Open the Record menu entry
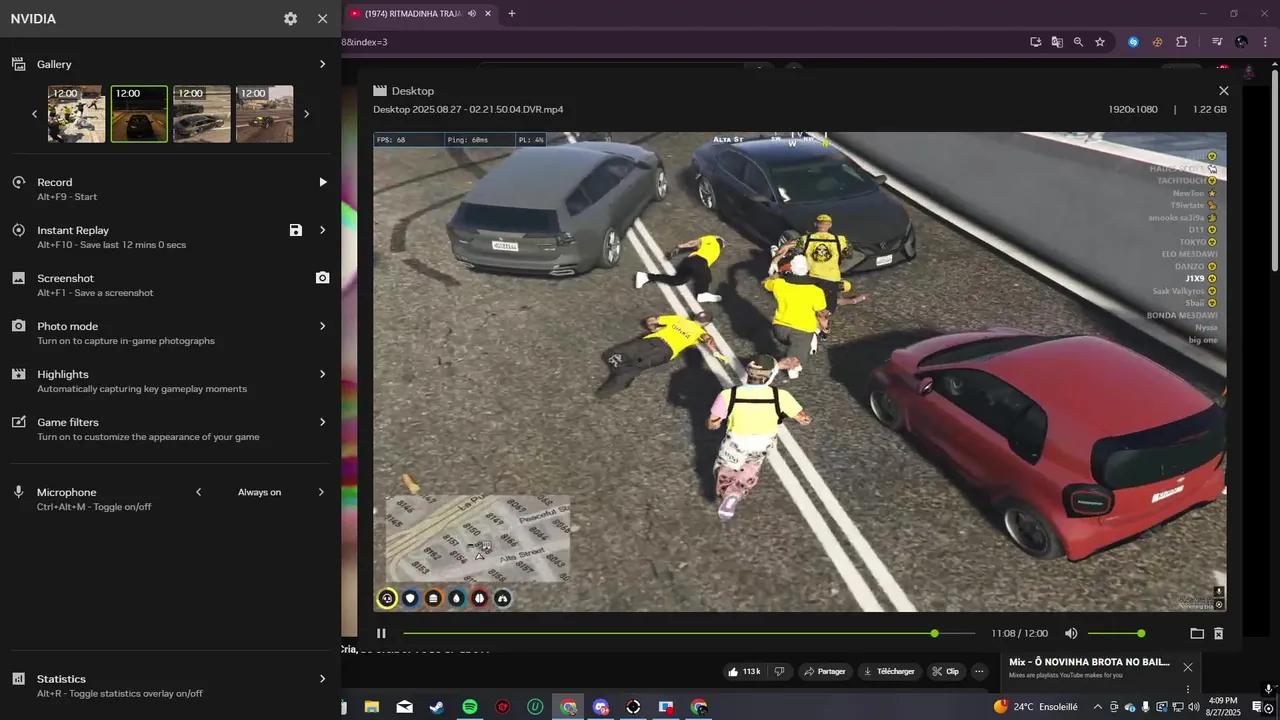This screenshot has height=720, width=1280. (x=170, y=189)
